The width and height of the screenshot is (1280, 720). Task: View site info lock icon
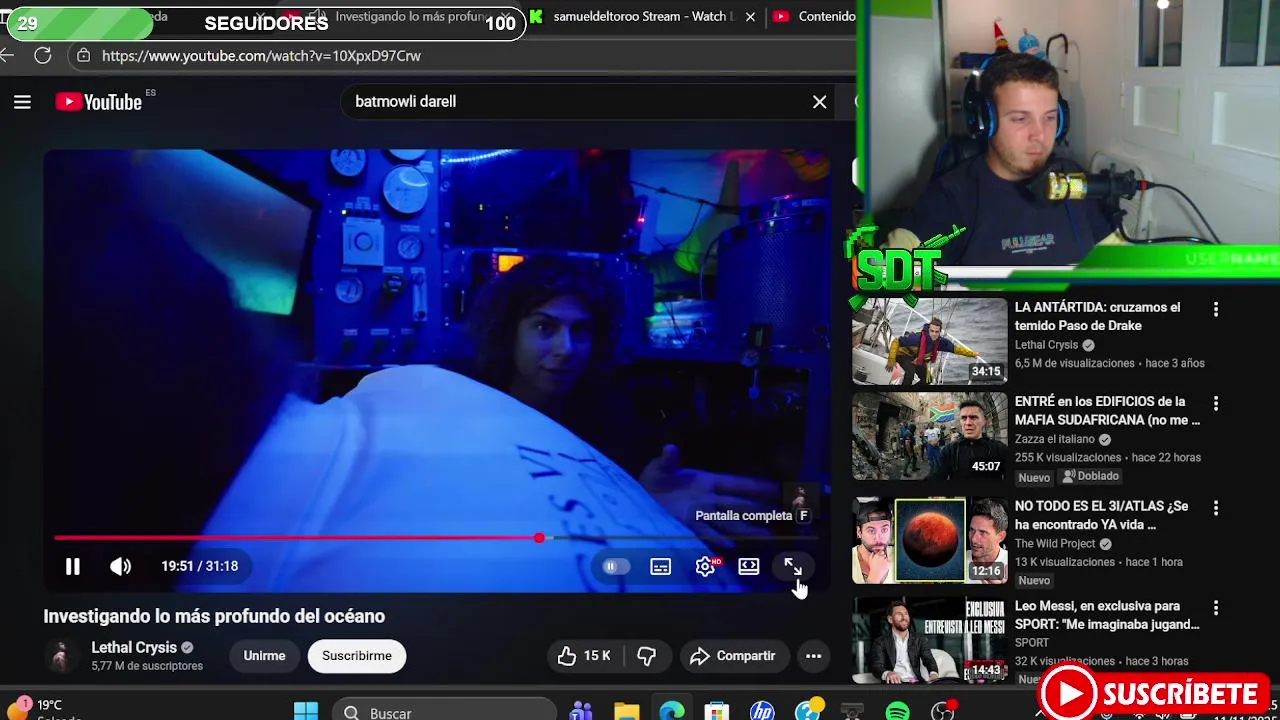coord(83,56)
